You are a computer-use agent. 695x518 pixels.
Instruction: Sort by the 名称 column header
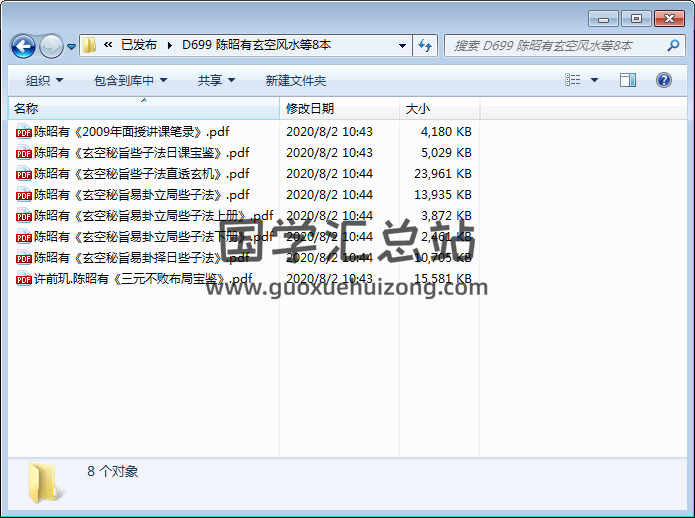click(144, 109)
